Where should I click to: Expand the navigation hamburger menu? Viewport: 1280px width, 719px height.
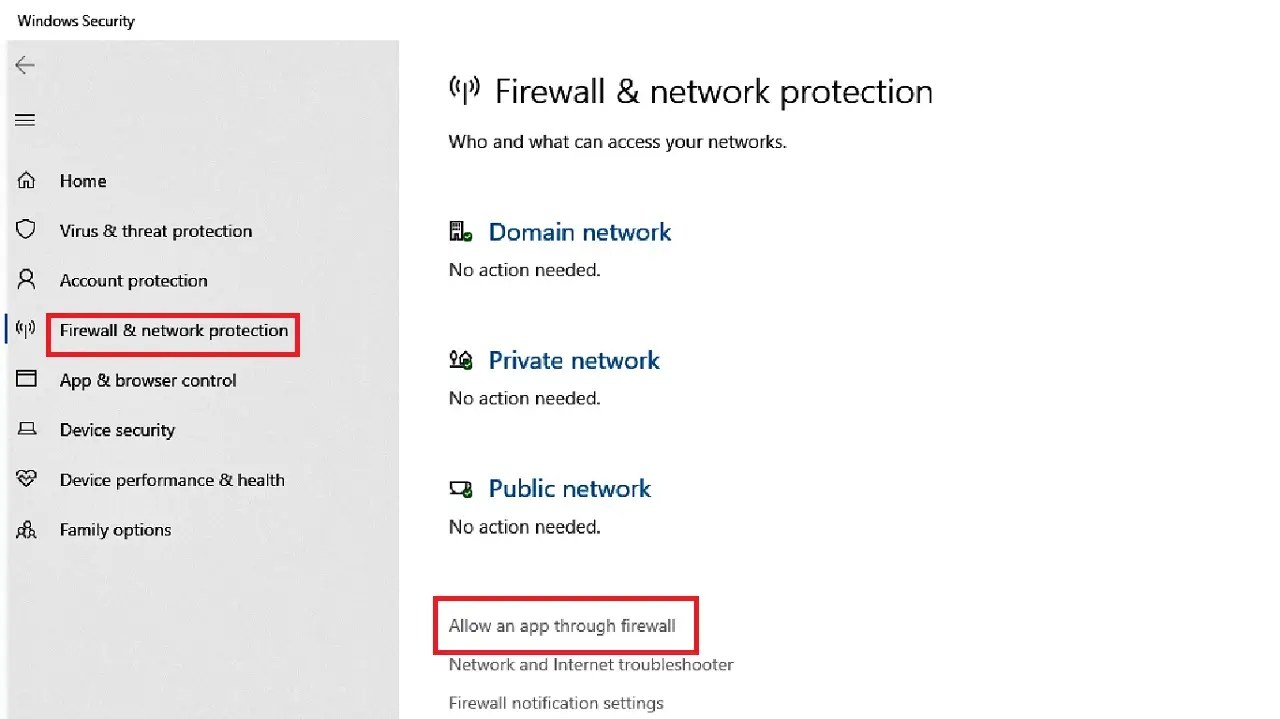coord(25,119)
